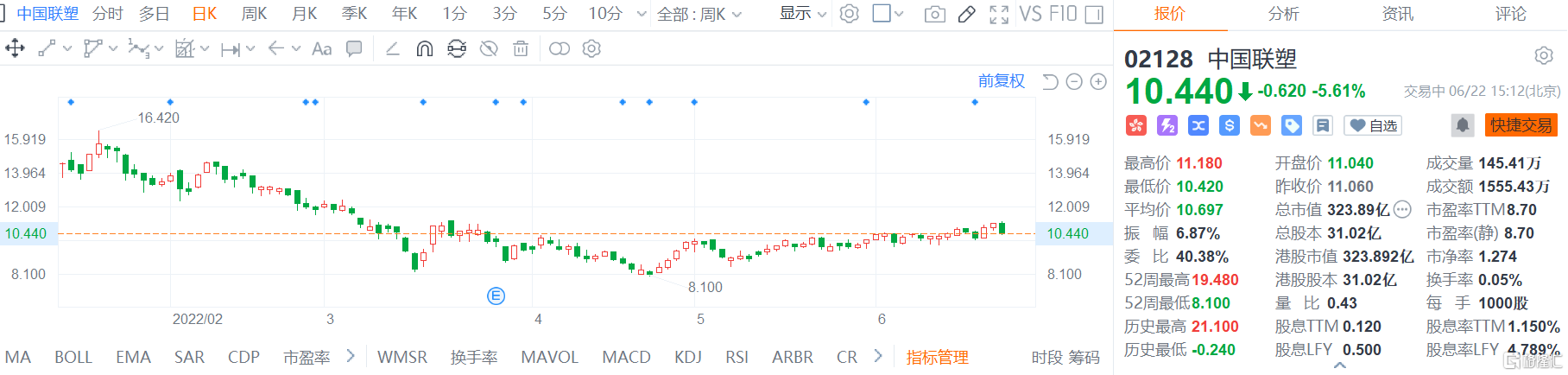Screen dimensions: 1568x375
Task: Open the 全部:周K period dropdown
Action: coord(699,14)
